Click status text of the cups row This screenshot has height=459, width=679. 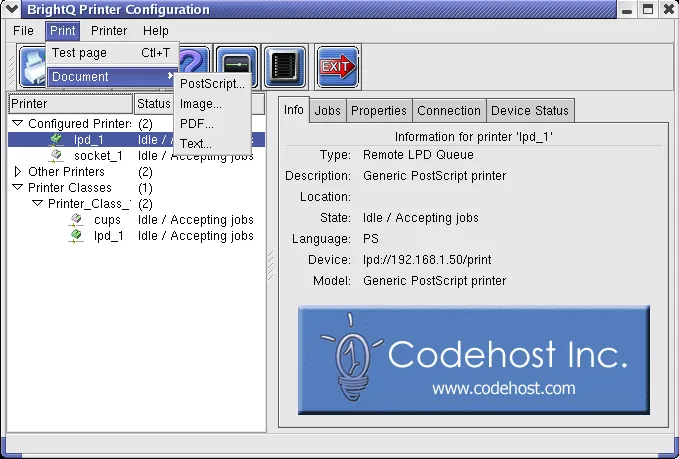(196, 220)
